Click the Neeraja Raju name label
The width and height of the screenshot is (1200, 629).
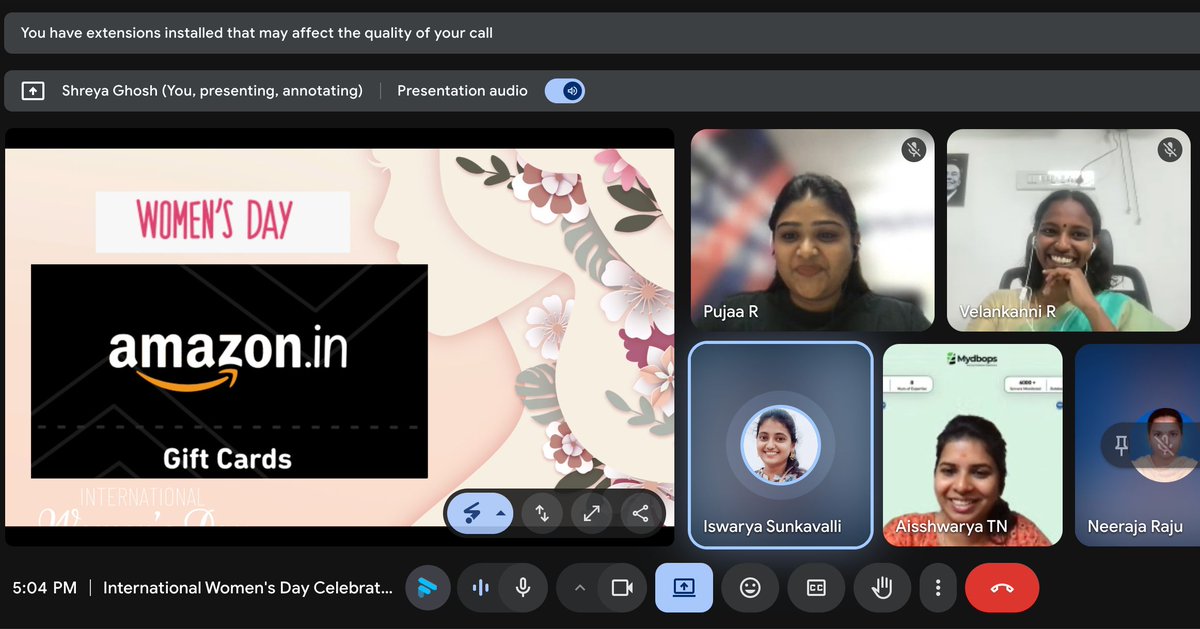(1136, 526)
